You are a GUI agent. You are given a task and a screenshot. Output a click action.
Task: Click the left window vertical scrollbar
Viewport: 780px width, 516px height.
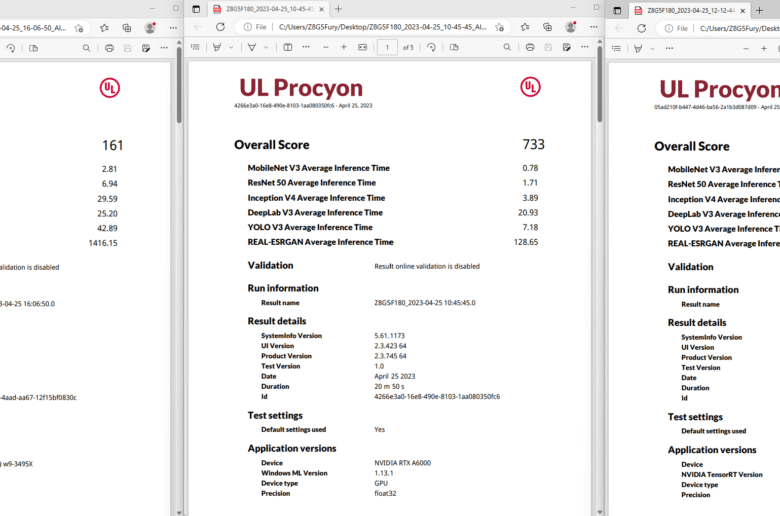179,86
